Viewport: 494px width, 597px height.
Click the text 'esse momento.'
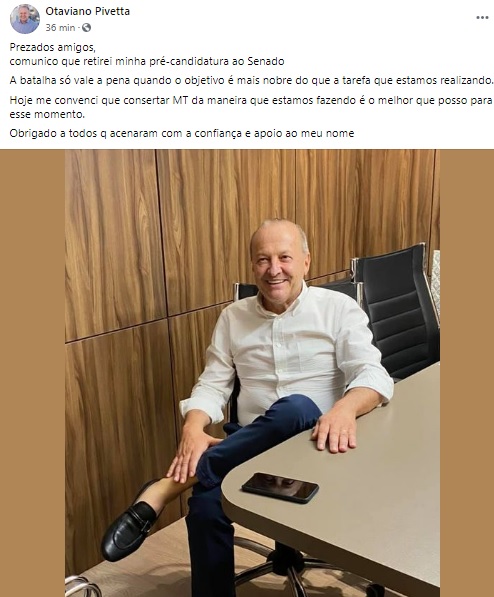point(47,114)
